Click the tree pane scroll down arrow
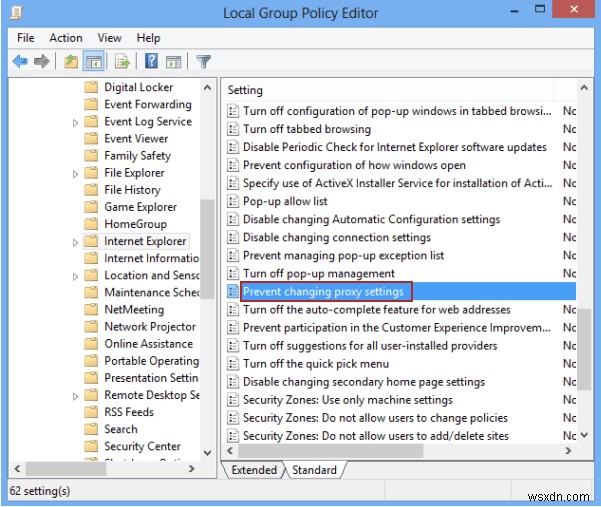Viewport: 601px width, 507px height. [x=207, y=453]
